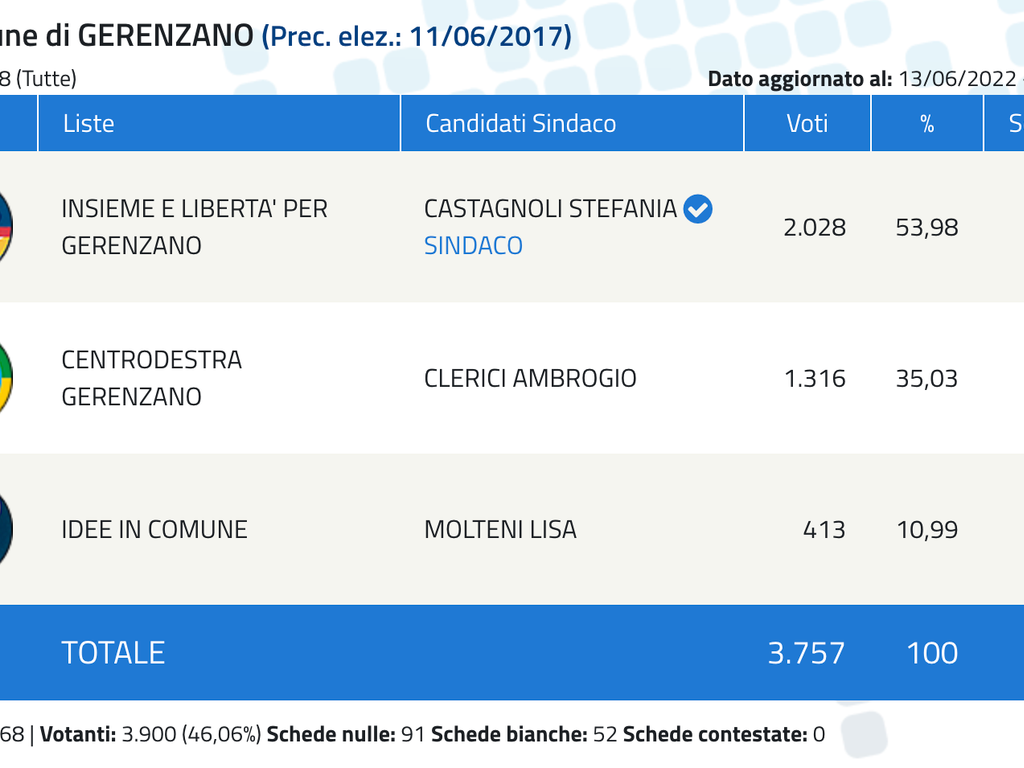The width and height of the screenshot is (1024, 768).
Task: Open the previous election date 11/06/2017 link
Action: click(x=416, y=36)
